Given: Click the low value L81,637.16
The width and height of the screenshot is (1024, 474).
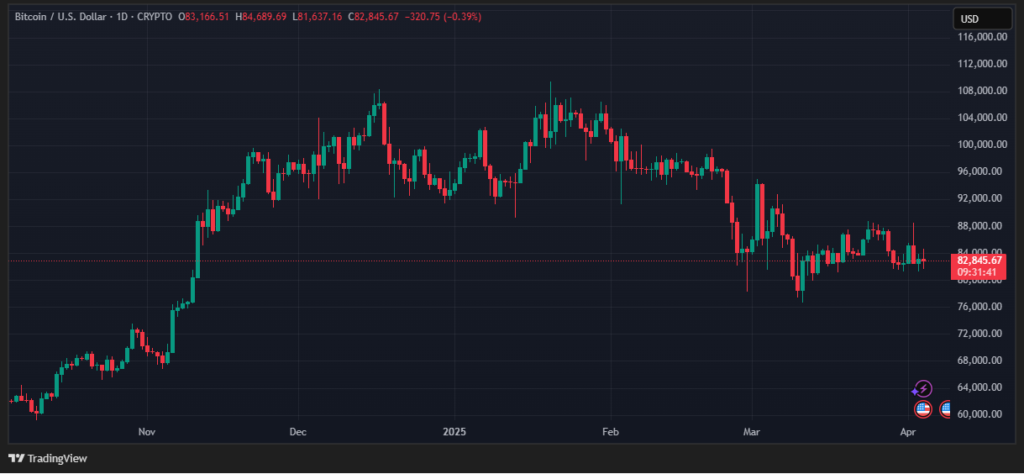Looking at the screenshot, I should [x=317, y=17].
